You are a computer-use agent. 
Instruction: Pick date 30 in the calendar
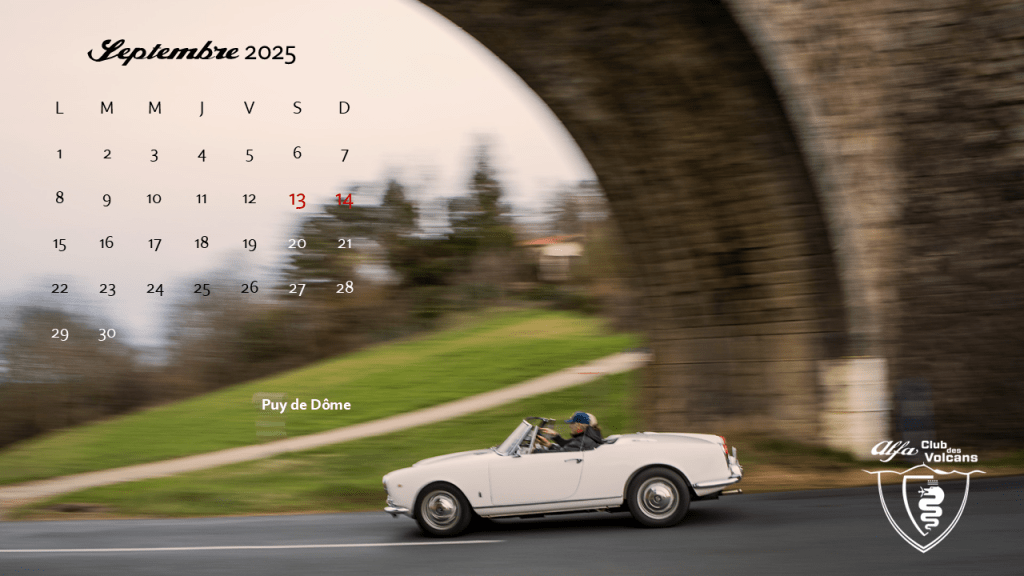click(107, 334)
